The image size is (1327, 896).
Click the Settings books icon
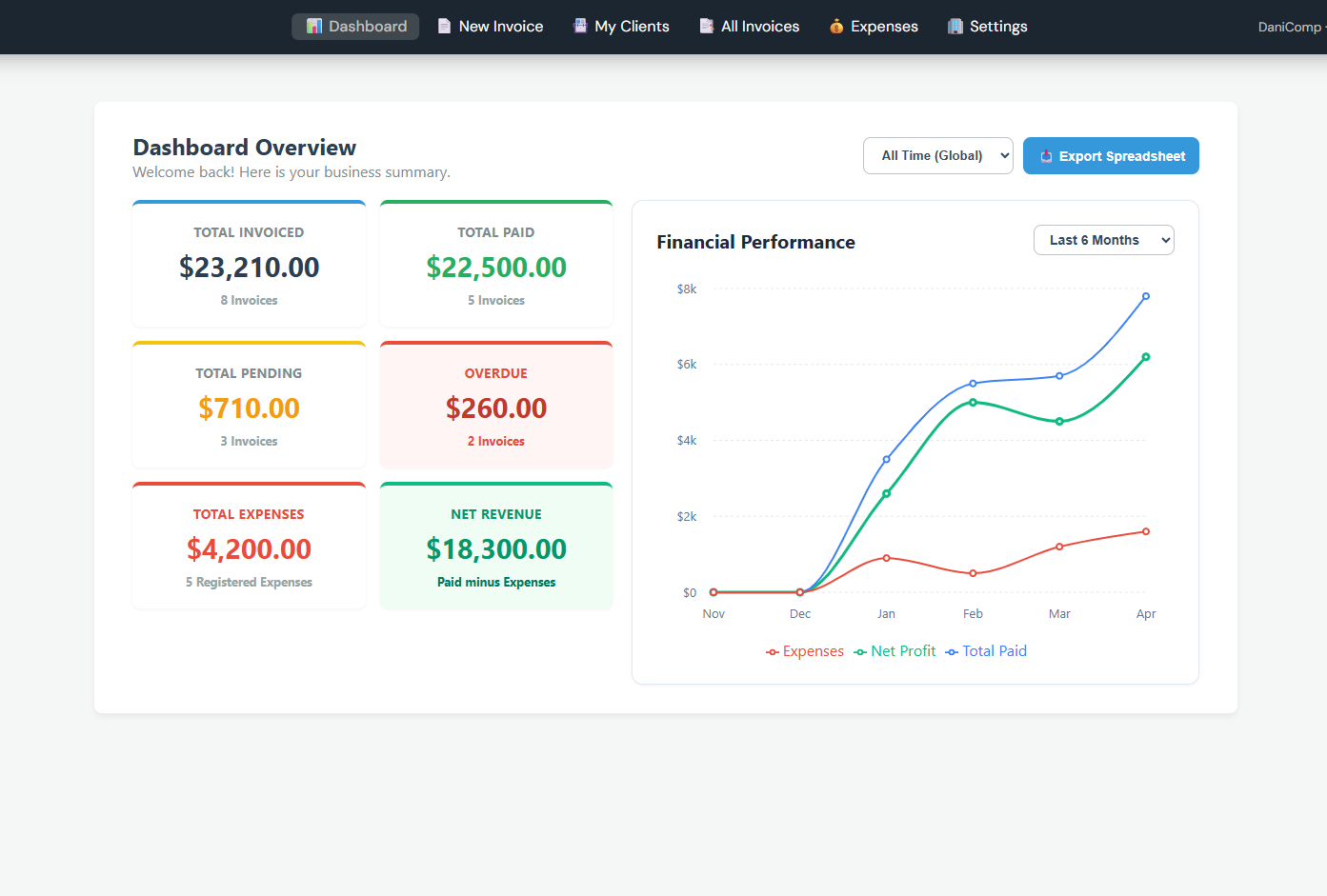tap(955, 25)
